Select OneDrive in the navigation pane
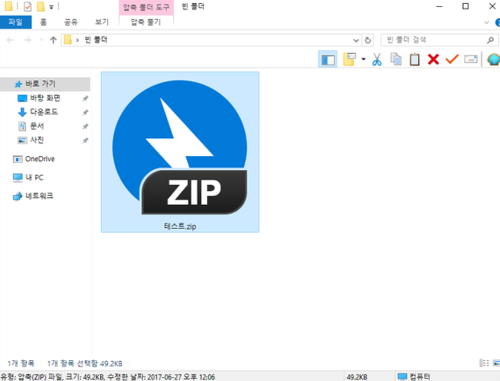Image resolution: width=500 pixels, height=381 pixels. tap(40, 159)
